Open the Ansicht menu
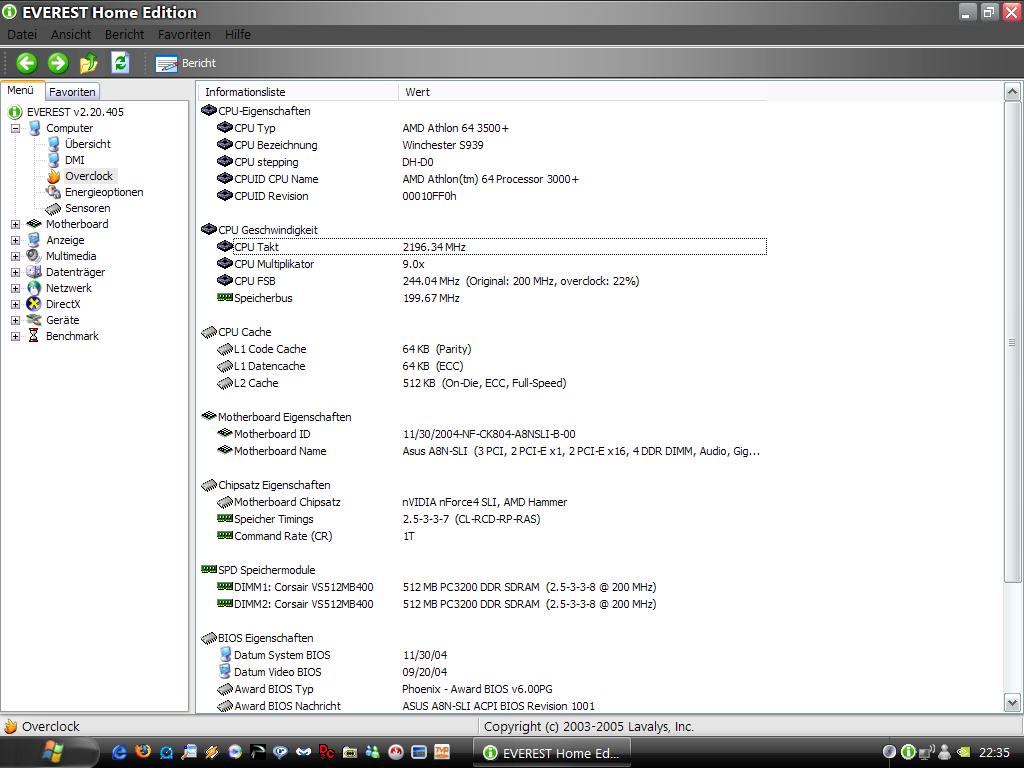This screenshot has height=768, width=1024. pyautogui.click(x=71, y=34)
